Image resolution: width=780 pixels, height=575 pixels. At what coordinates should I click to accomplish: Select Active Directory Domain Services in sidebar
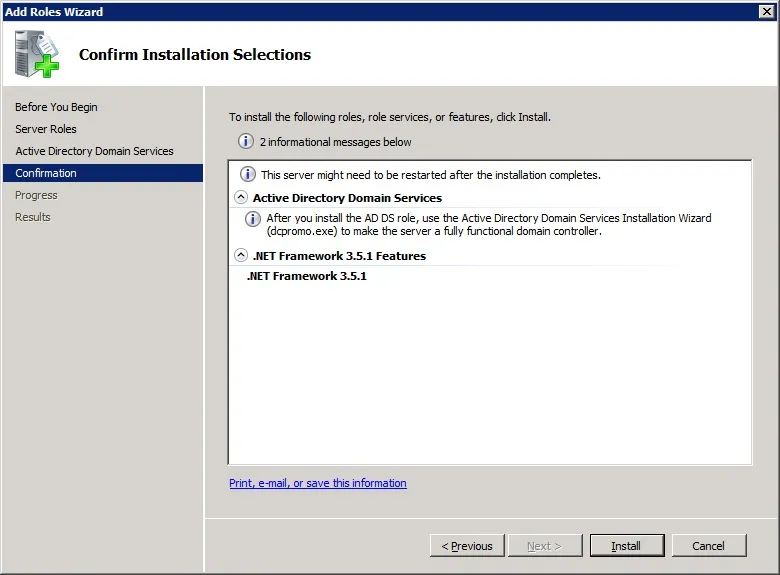point(95,151)
